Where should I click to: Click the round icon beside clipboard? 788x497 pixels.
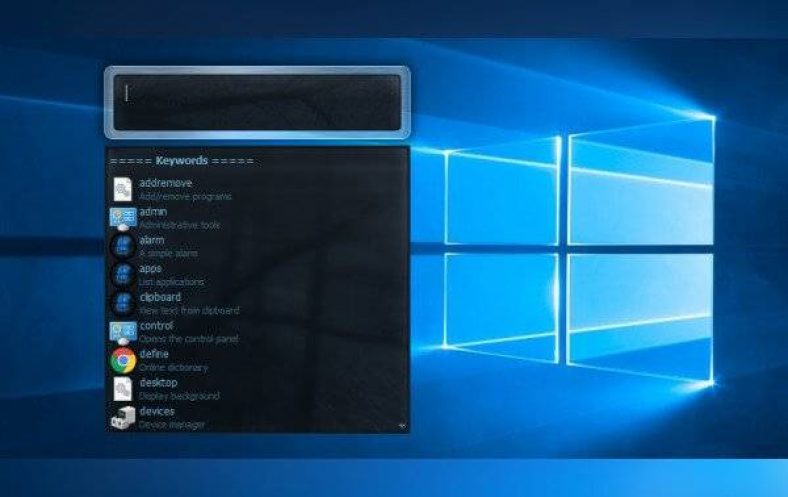[123, 303]
